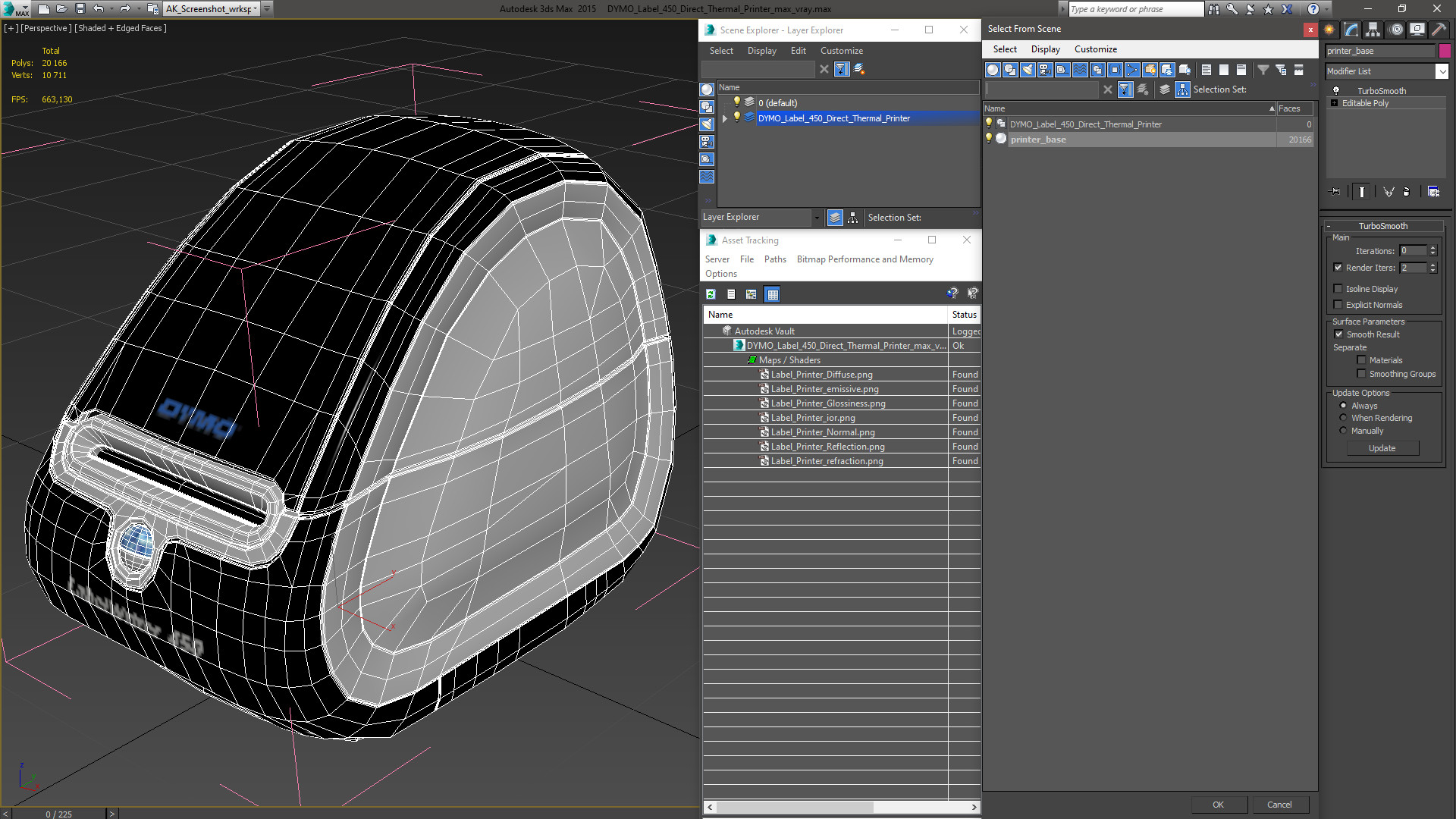Expand the Editable Poly entry in modifier stack
Image resolution: width=1456 pixels, height=819 pixels.
point(1334,103)
